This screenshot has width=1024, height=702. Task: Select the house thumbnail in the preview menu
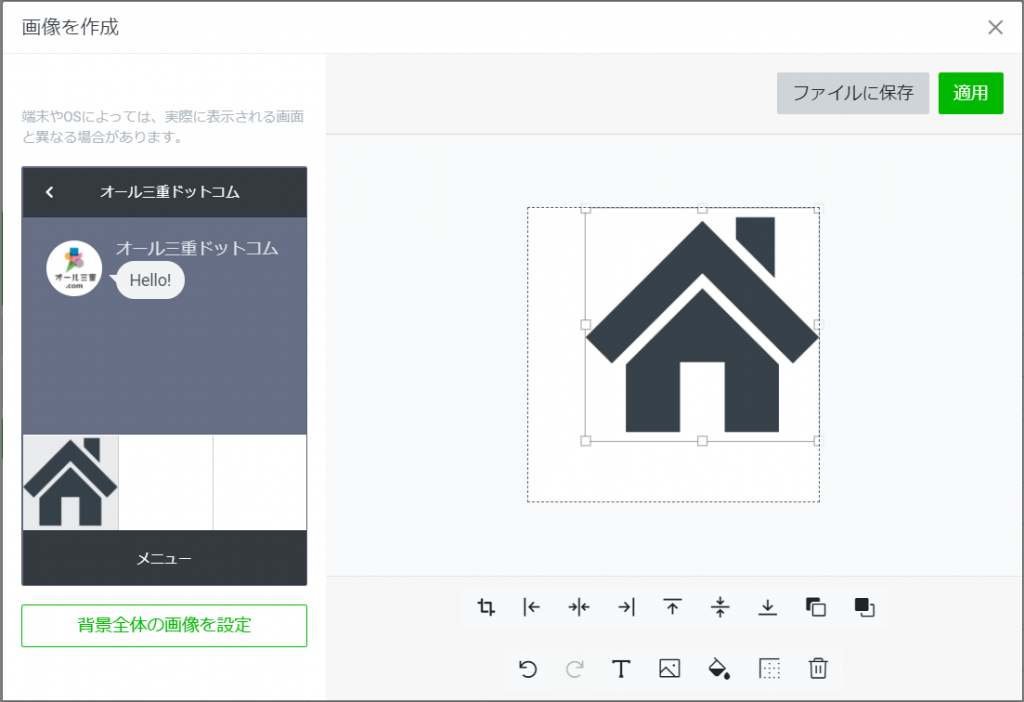[x=70, y=483]
